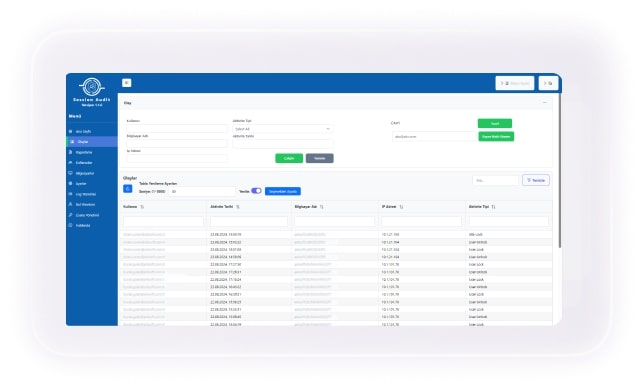Sort table by Kullanıcı column icon
The height and width of the screenshot is (389, 643).
pos(142,207)
